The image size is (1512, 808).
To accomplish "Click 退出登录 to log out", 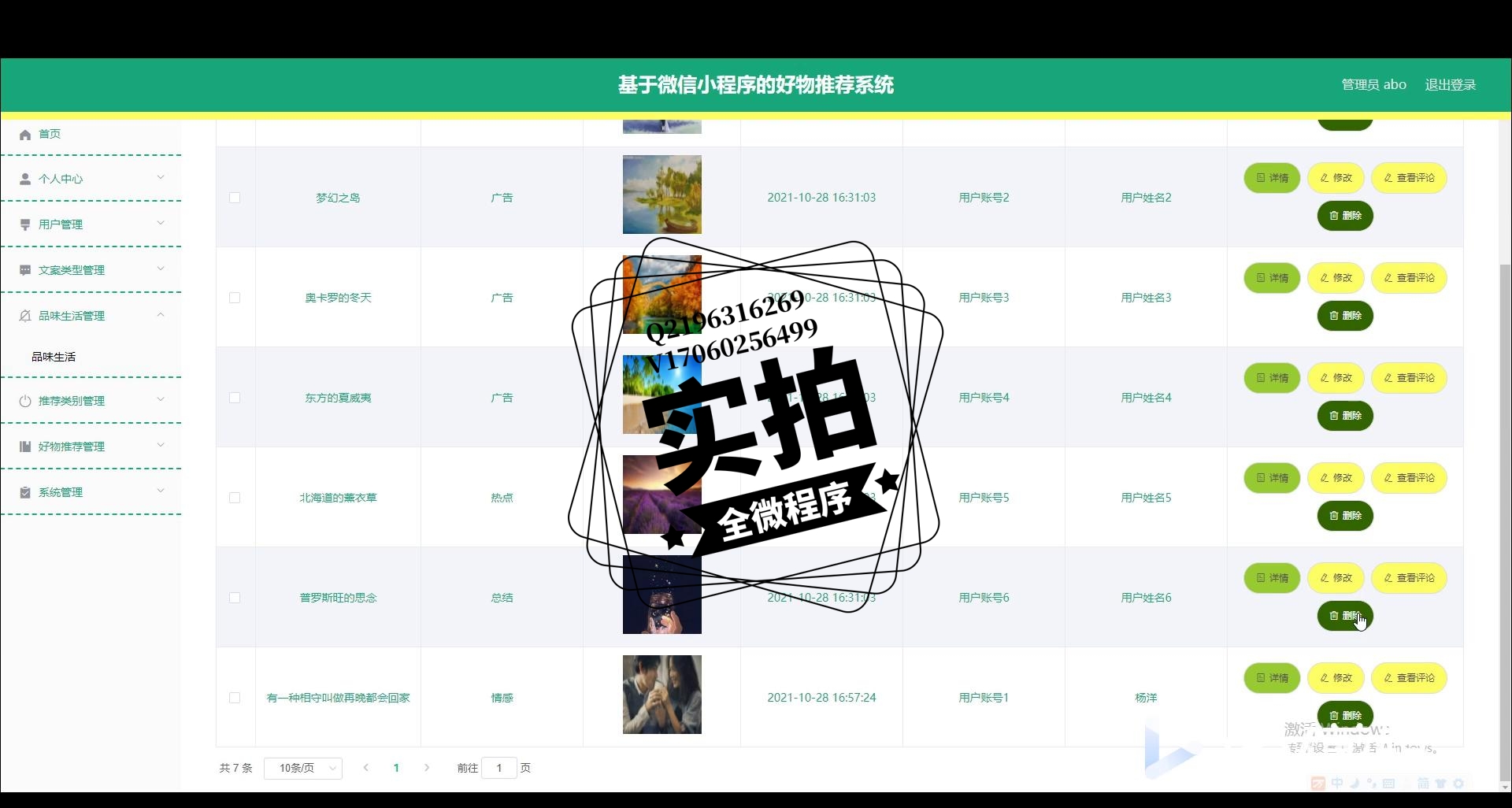I will [1450, 84].
